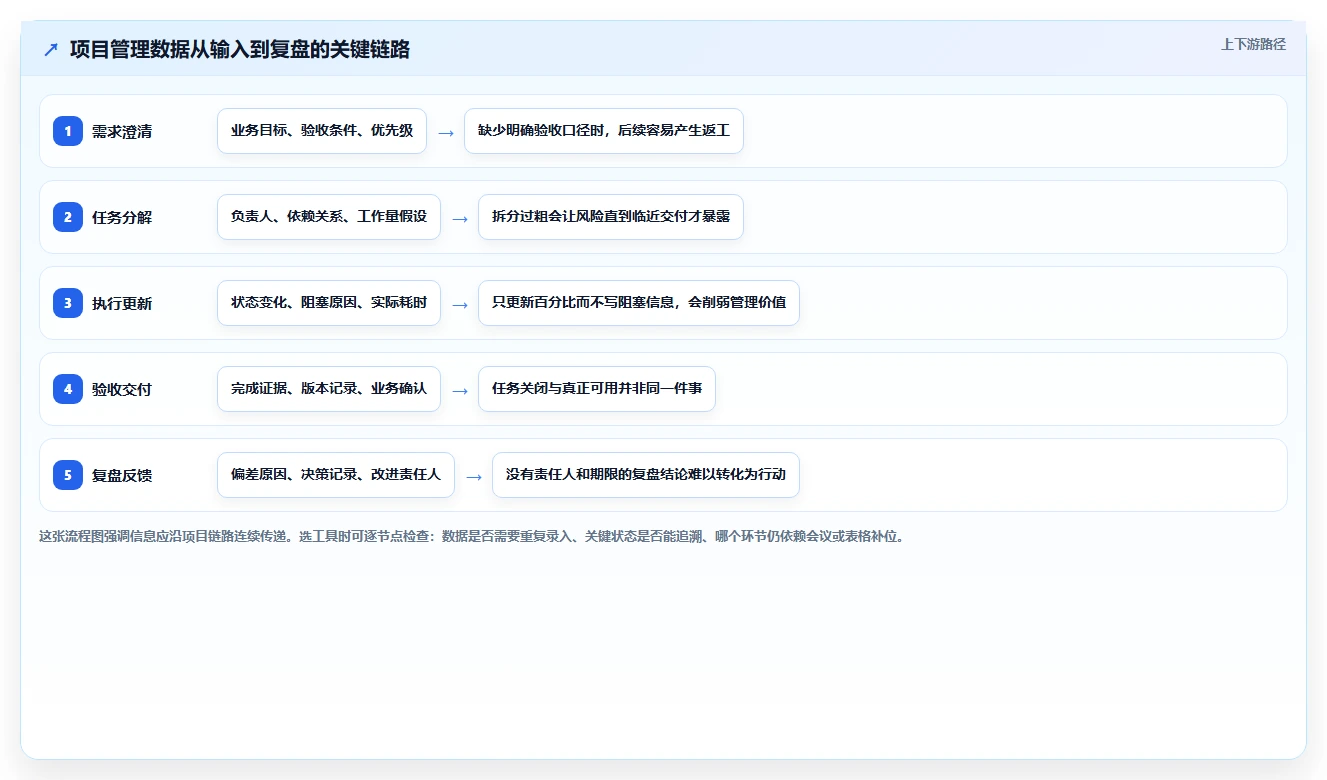The height and width of the screenshot is (780, 1327).
Task: Click the 任务关闭与真正可用并非同一件事 box
Action: tap(597, 389)
